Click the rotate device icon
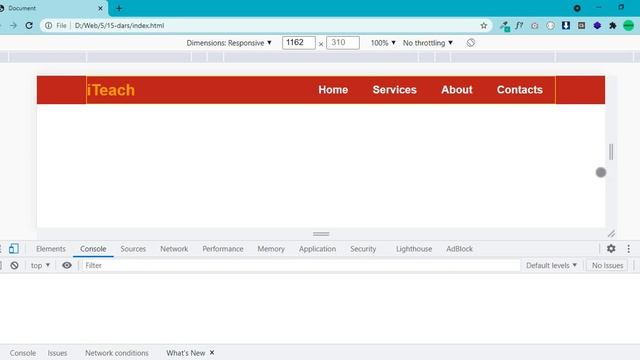Image resolution: width=640 pixels, height=360 pixels. coord(471,42)
